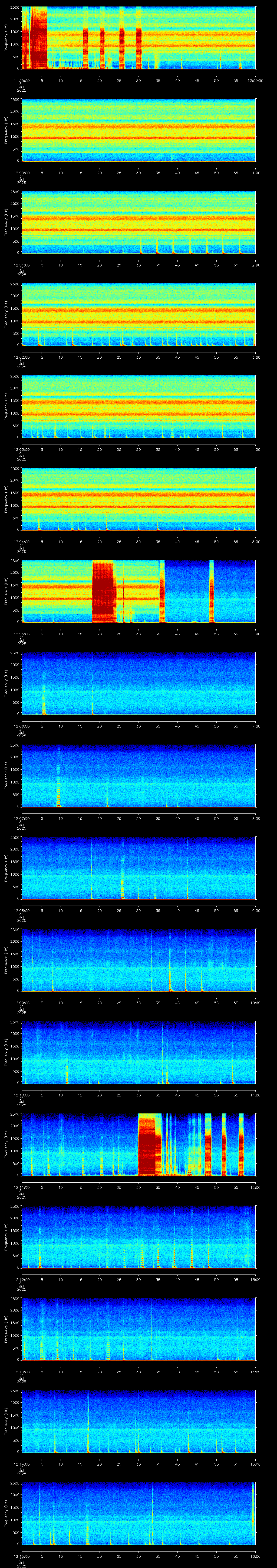
Task: Click the "12:13:00" start time label
Action: pyautogui.click(x=21, y=1372)
